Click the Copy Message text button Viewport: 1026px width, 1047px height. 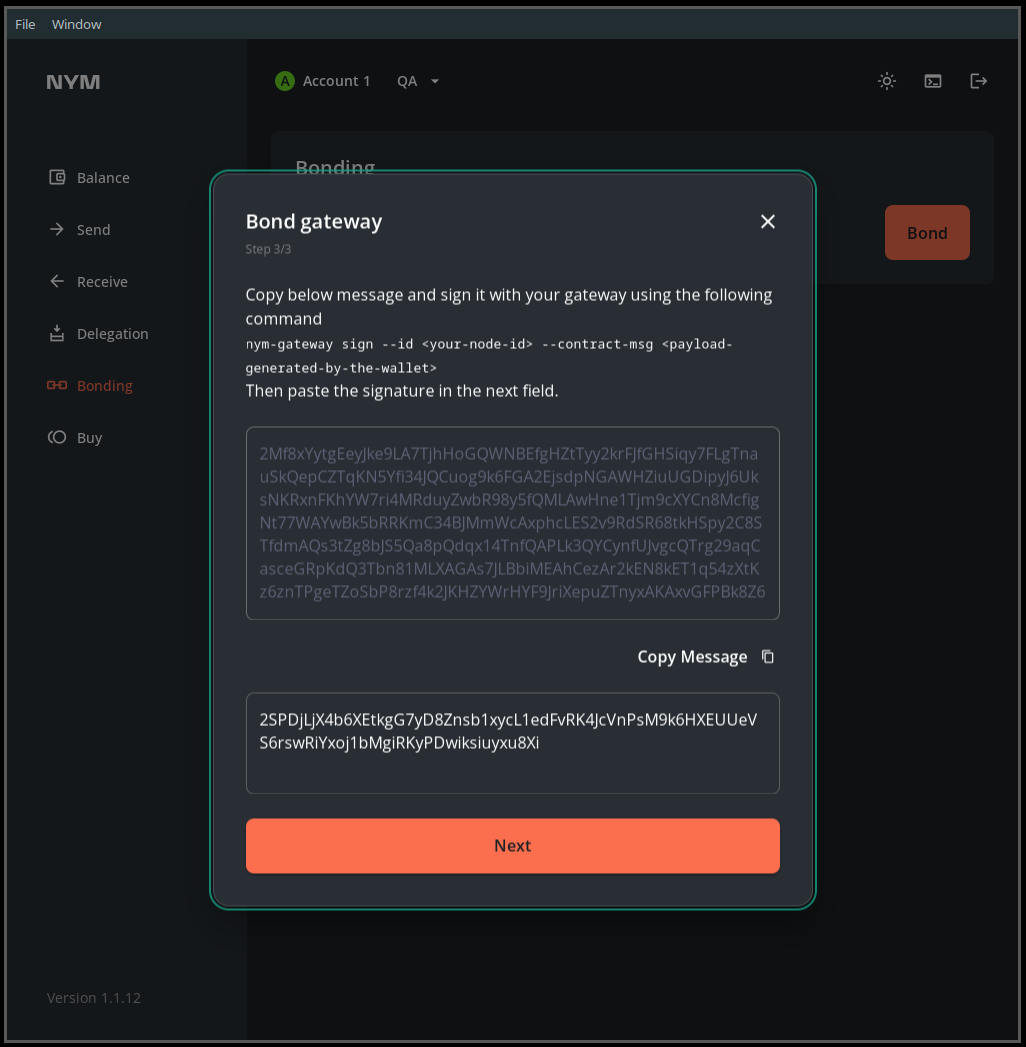click(692, 657)
